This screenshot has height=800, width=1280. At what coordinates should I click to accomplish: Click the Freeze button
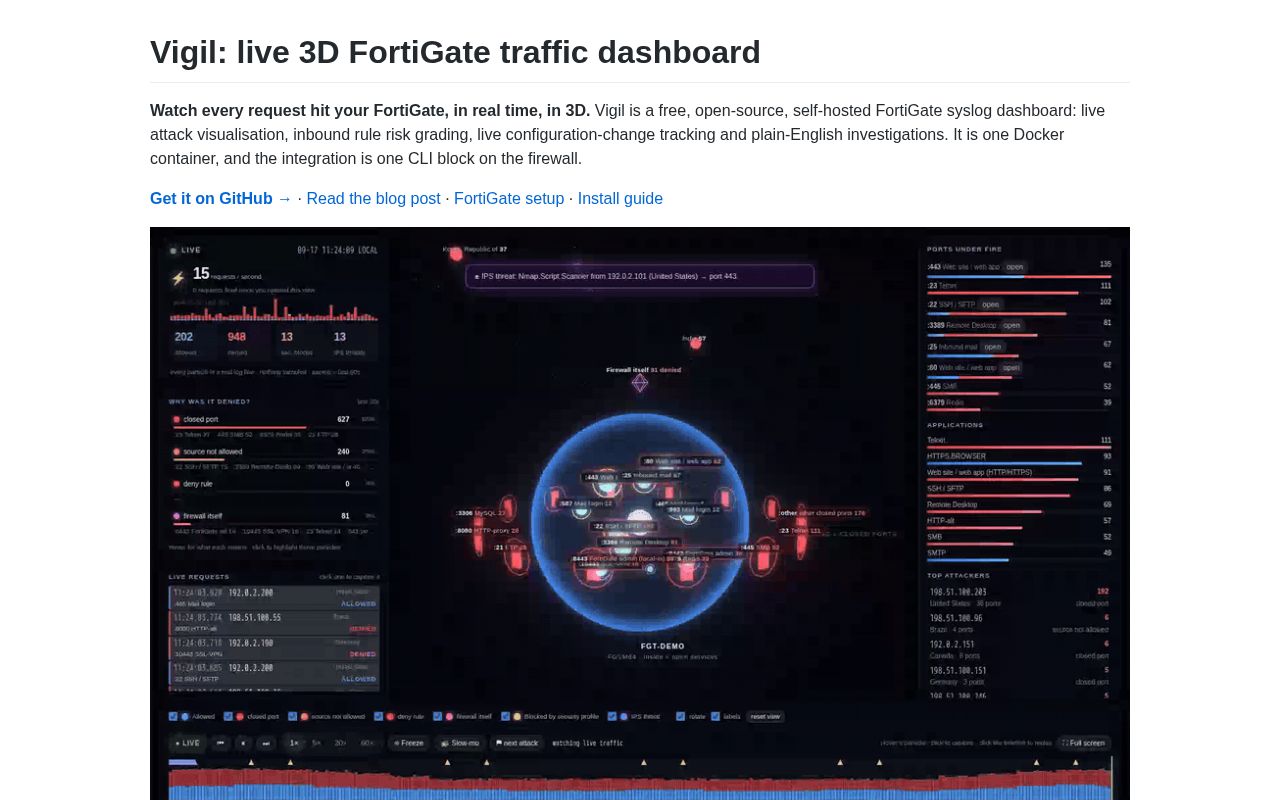(x=408, y=743)
